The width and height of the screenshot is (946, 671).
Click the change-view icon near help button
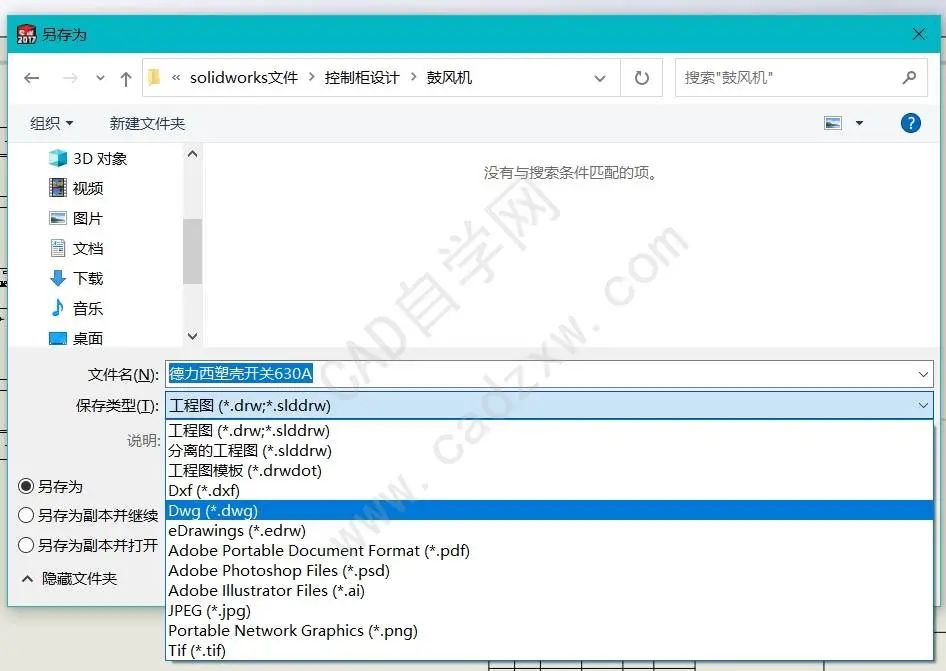pos(834,123)
